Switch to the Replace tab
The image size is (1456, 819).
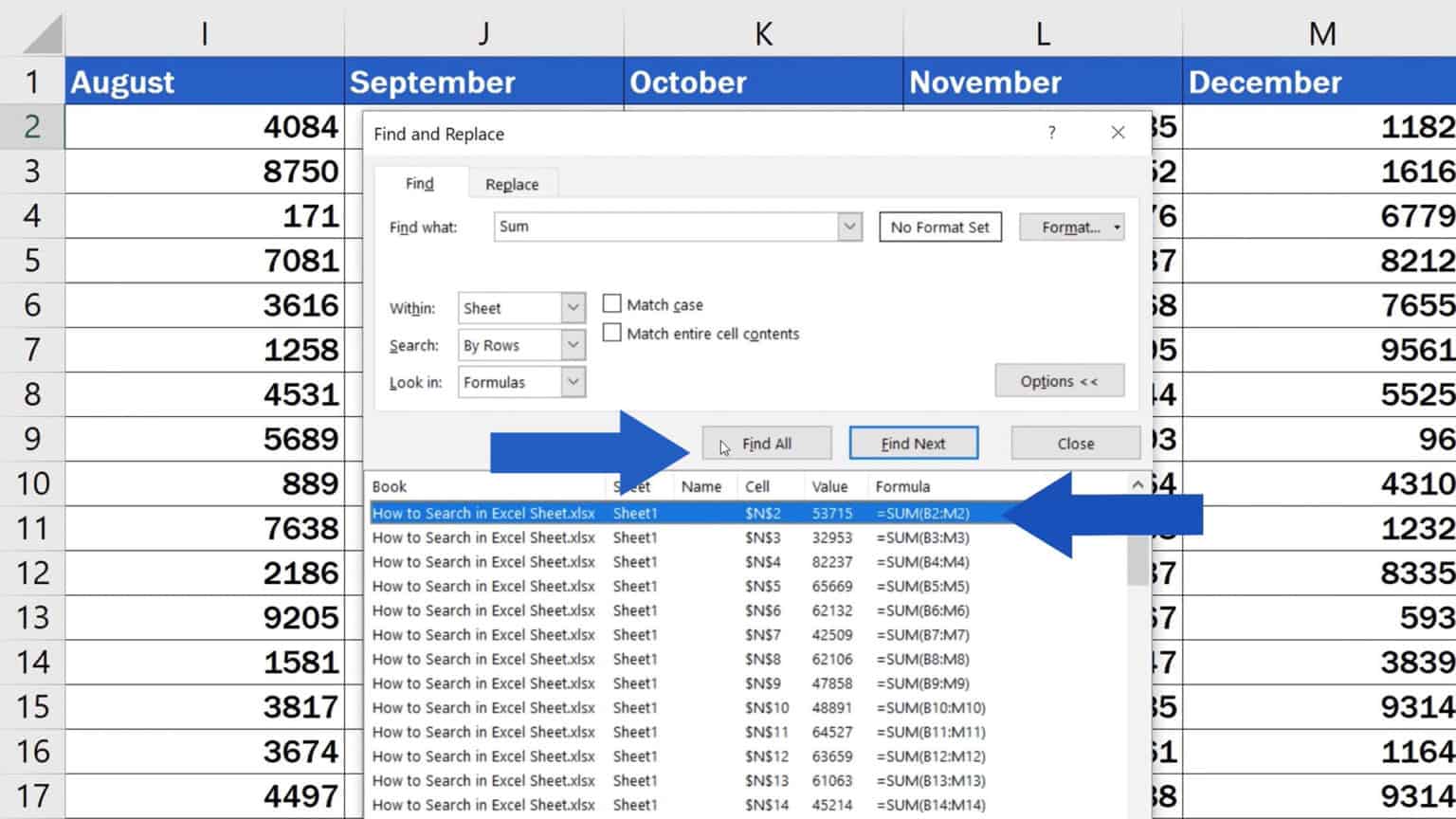click(x=512, y=184)
